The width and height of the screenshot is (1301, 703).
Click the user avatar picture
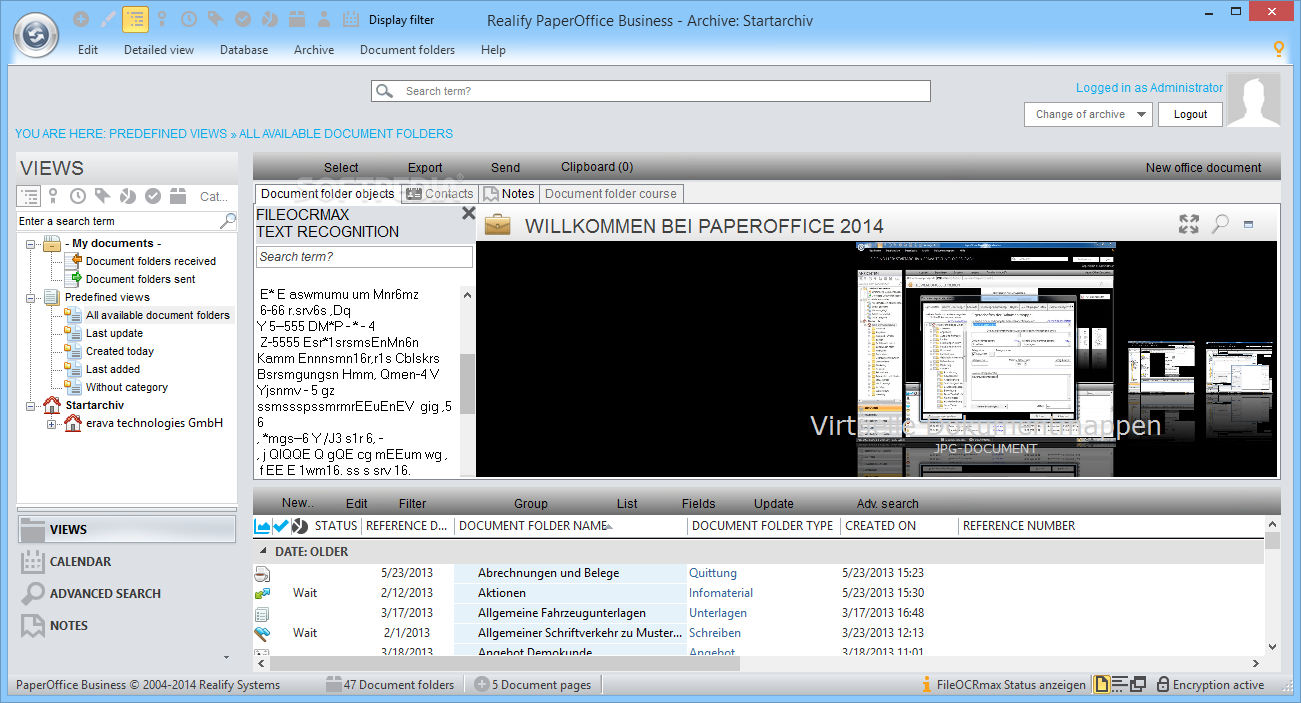(x=1253, y=100)
